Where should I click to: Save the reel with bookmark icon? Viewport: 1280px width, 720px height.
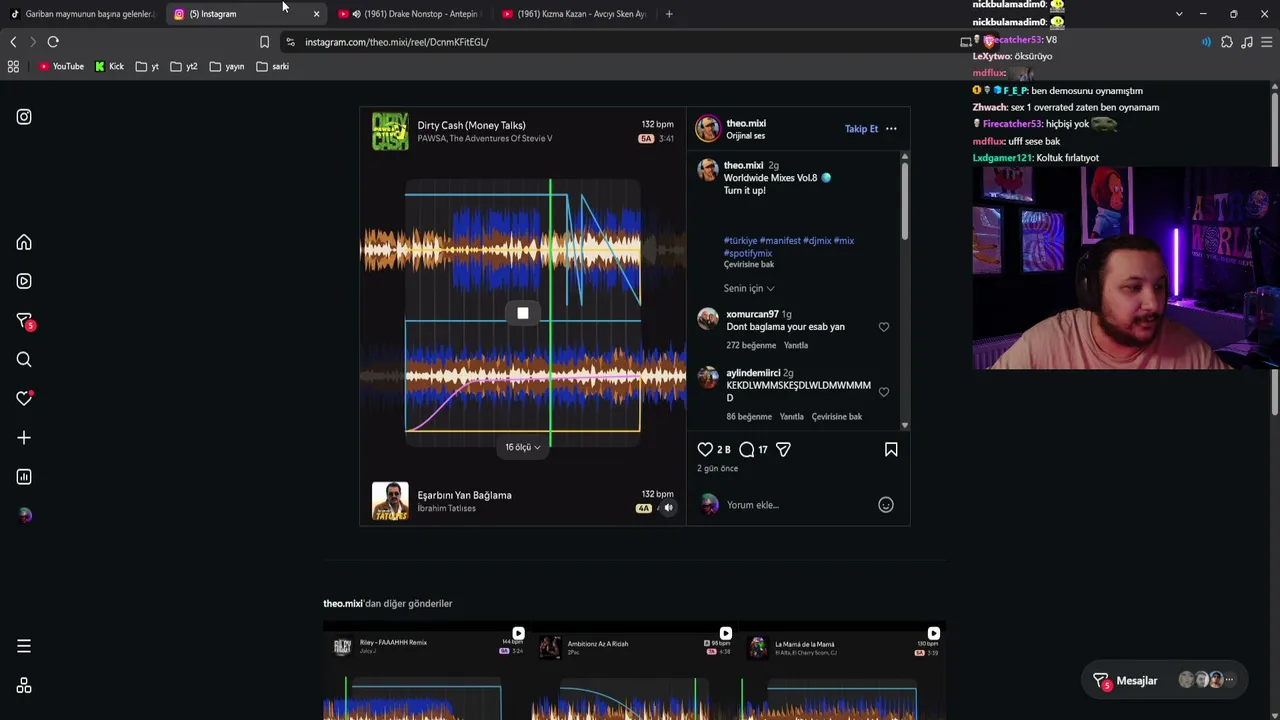pyautogui.click(x=891, y=450)
